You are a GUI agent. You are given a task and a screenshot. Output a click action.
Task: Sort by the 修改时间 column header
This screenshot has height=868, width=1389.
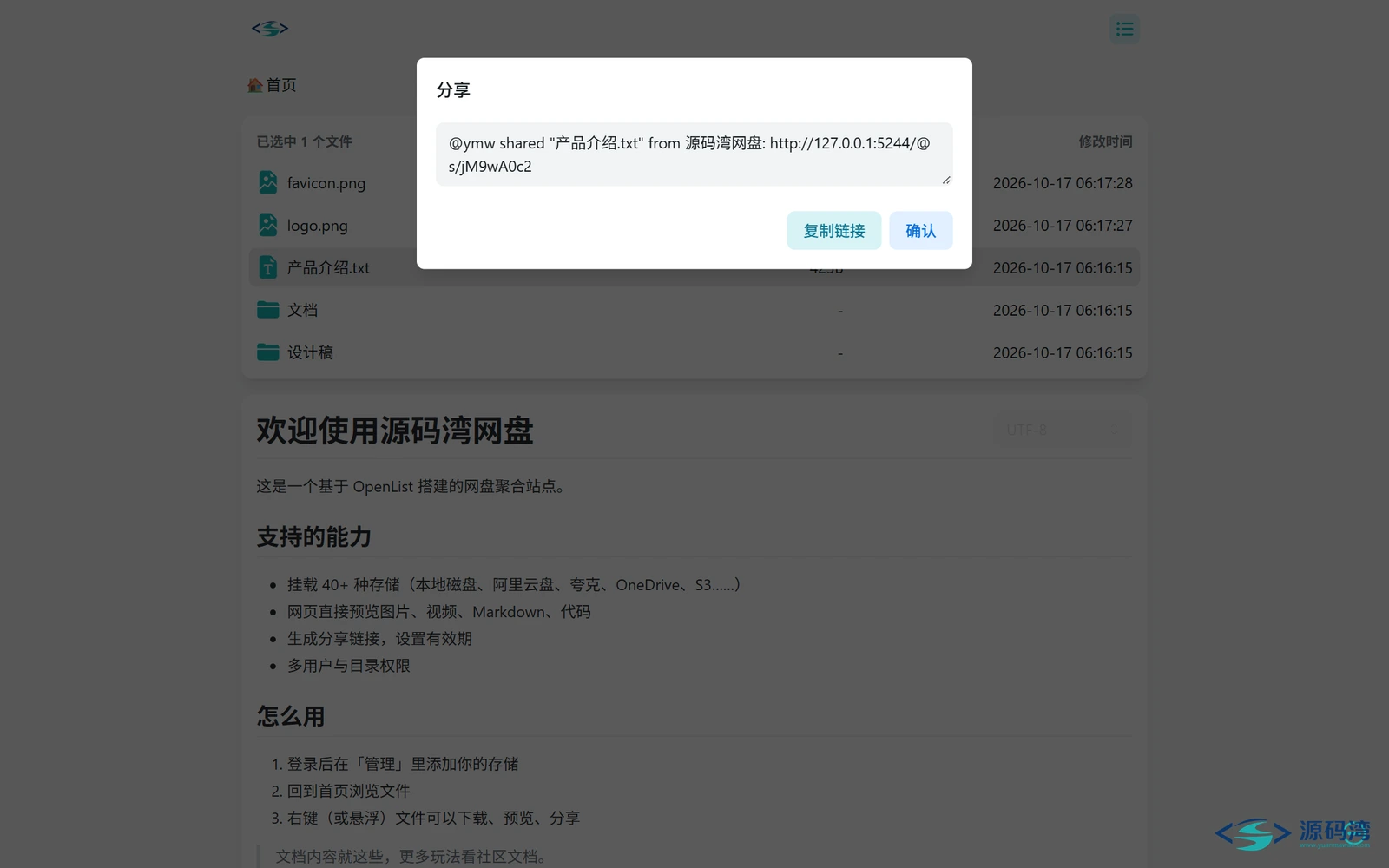tap(1105, 141)
